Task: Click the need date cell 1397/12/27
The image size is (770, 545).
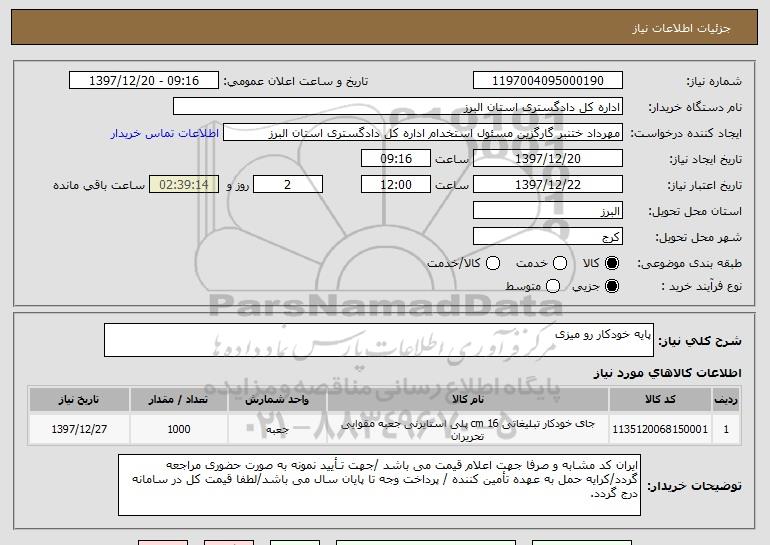Action: coord(79,429)
